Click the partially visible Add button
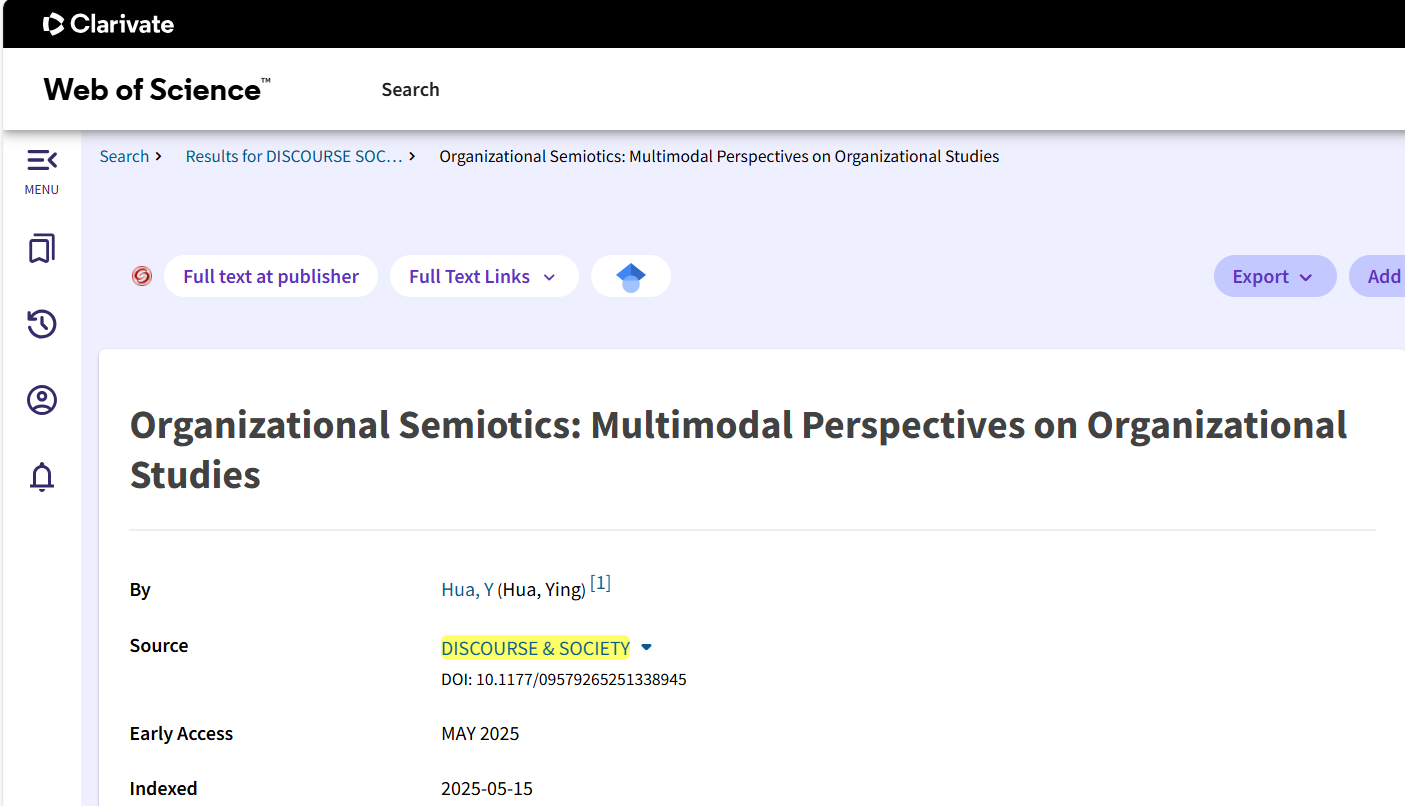1405x806 pixels. pyautogui.click(x=1383, y=277)
